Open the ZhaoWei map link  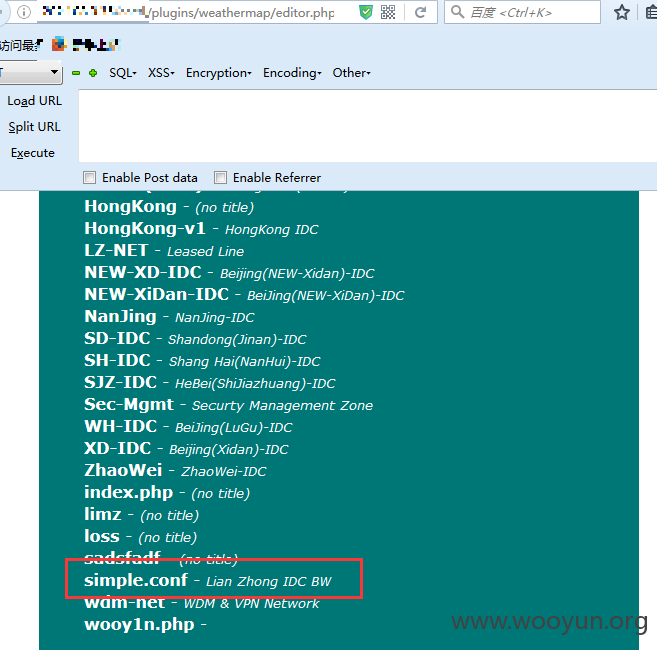point(123,470)
